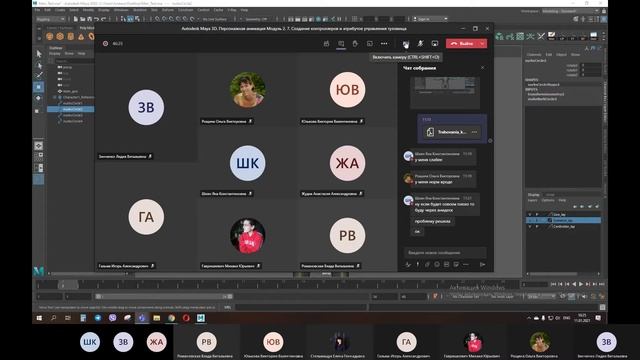Click the go to start of playback button
Screen dimensions: 640x360
[x=553, y=284]
